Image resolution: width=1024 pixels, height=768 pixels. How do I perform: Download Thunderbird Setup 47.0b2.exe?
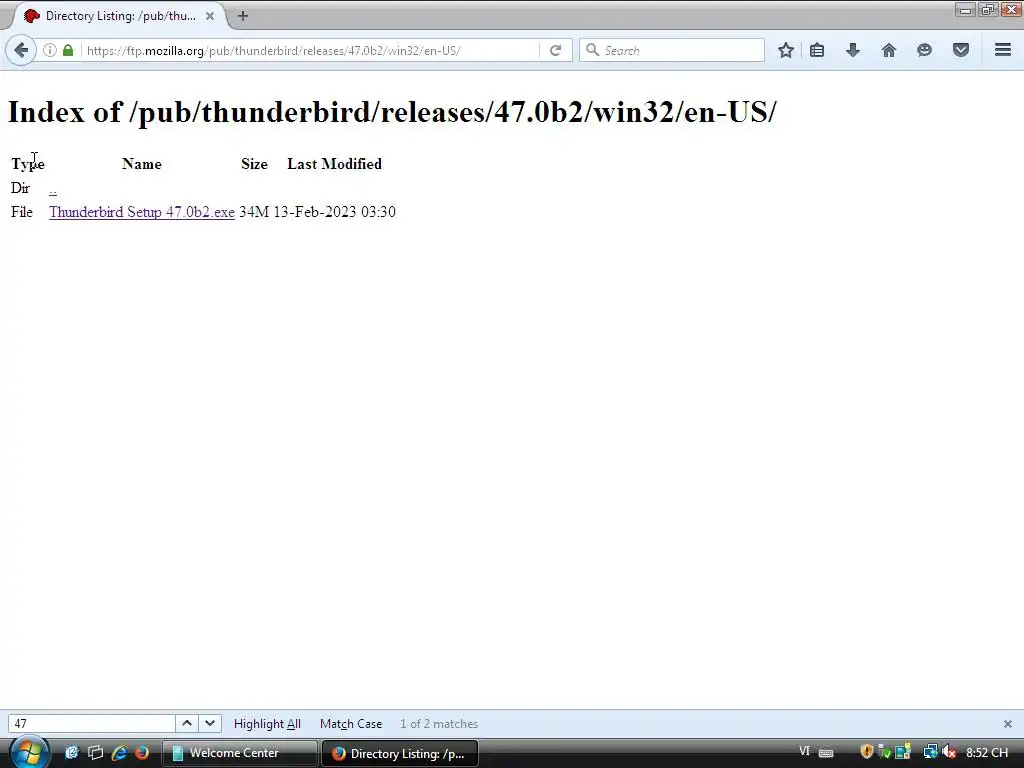[142, 212]
